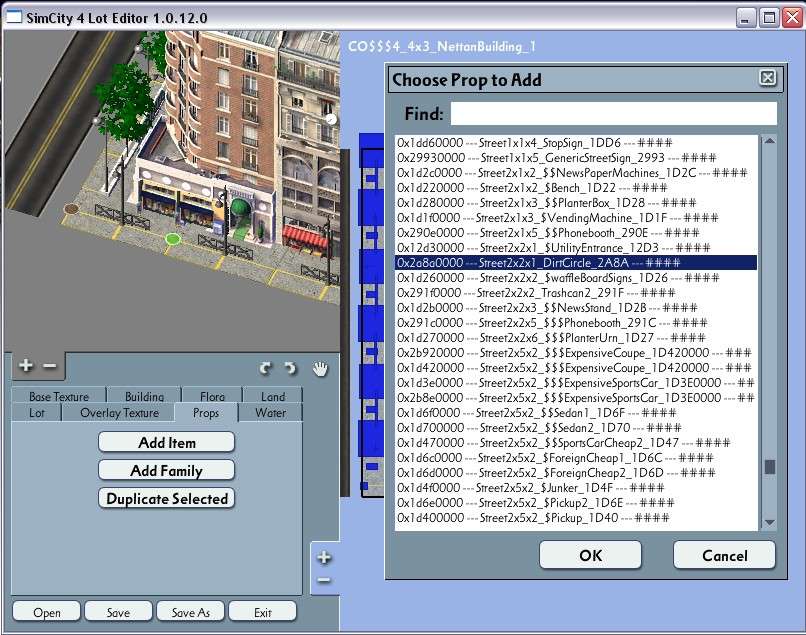Select $$Sedan2_1D70 prop

point(576,428)
